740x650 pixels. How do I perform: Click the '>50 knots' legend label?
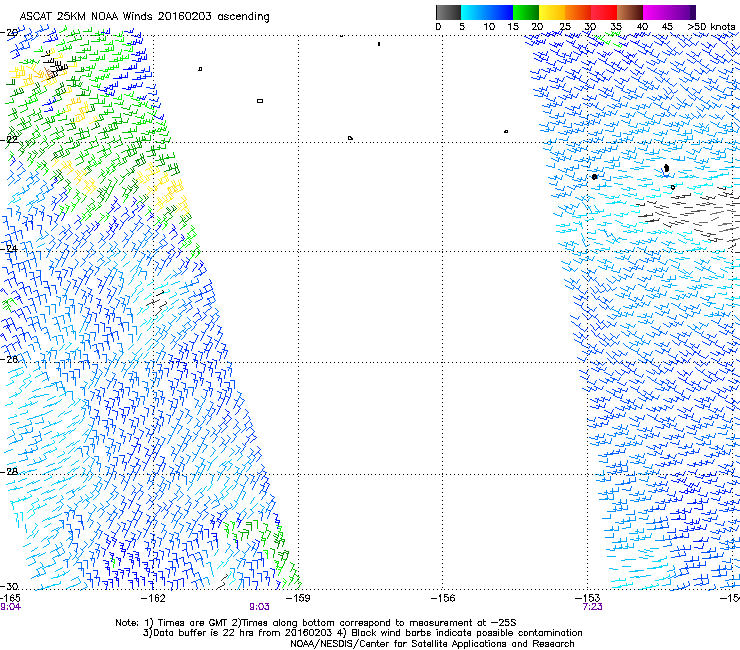coord(711,27)
